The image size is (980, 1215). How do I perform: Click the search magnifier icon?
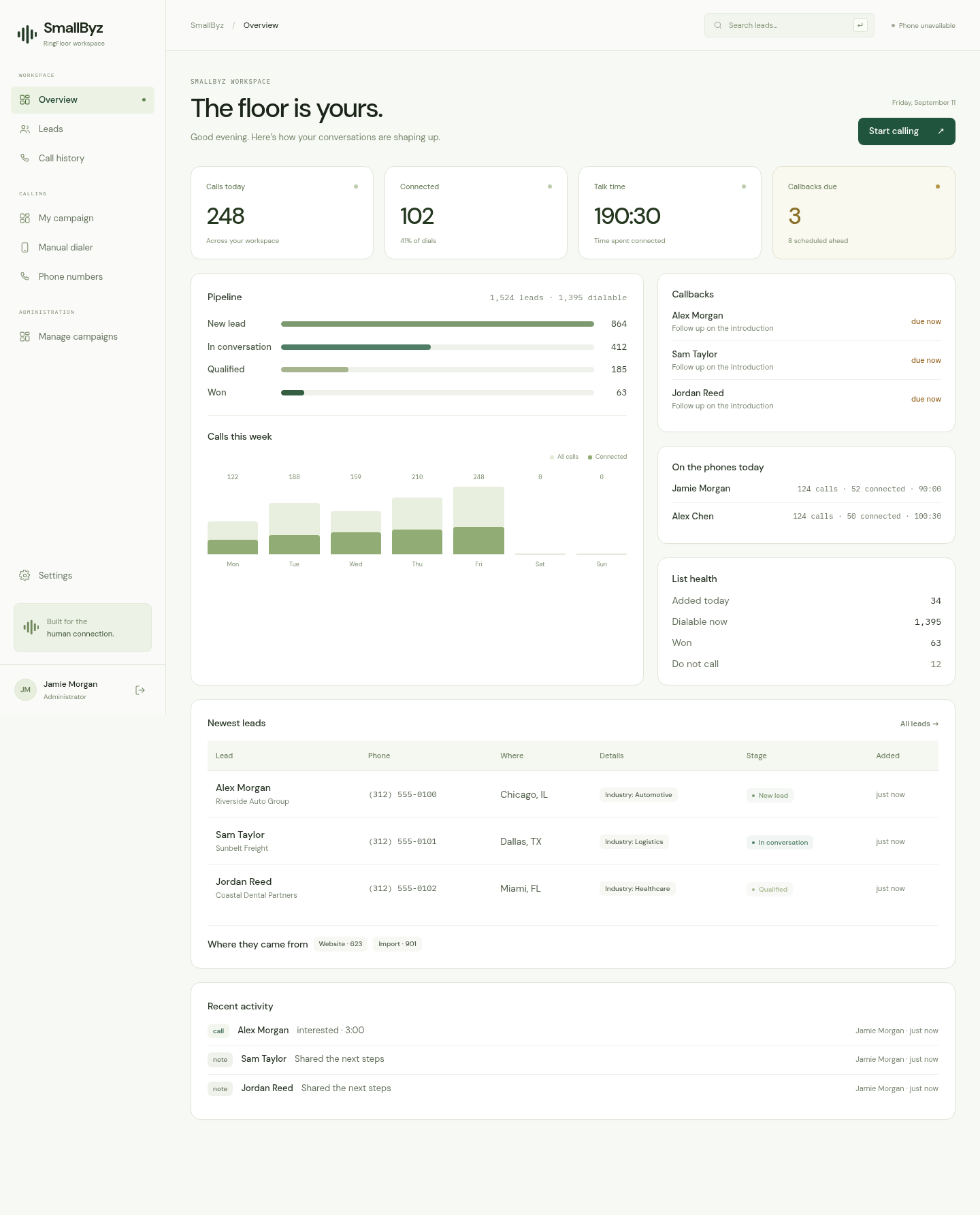coord(718,26)
